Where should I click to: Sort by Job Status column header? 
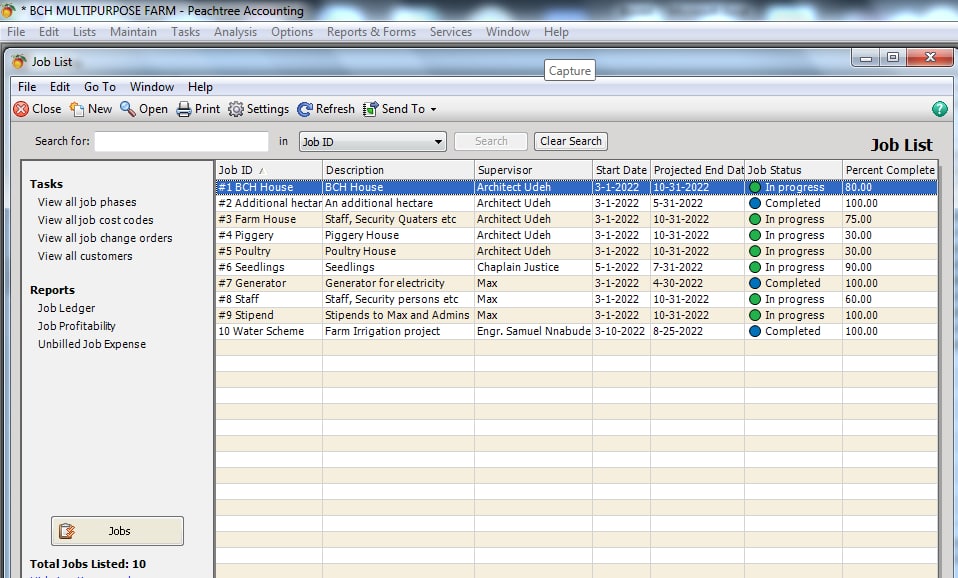(x=794, y=170)
